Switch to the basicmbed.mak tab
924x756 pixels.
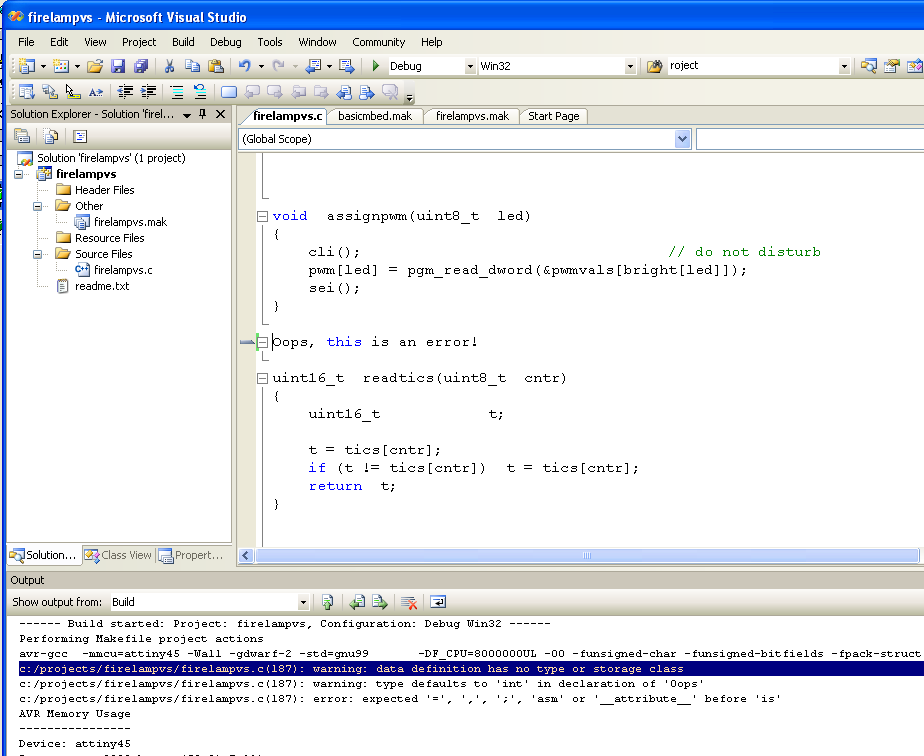coord(375,116)
